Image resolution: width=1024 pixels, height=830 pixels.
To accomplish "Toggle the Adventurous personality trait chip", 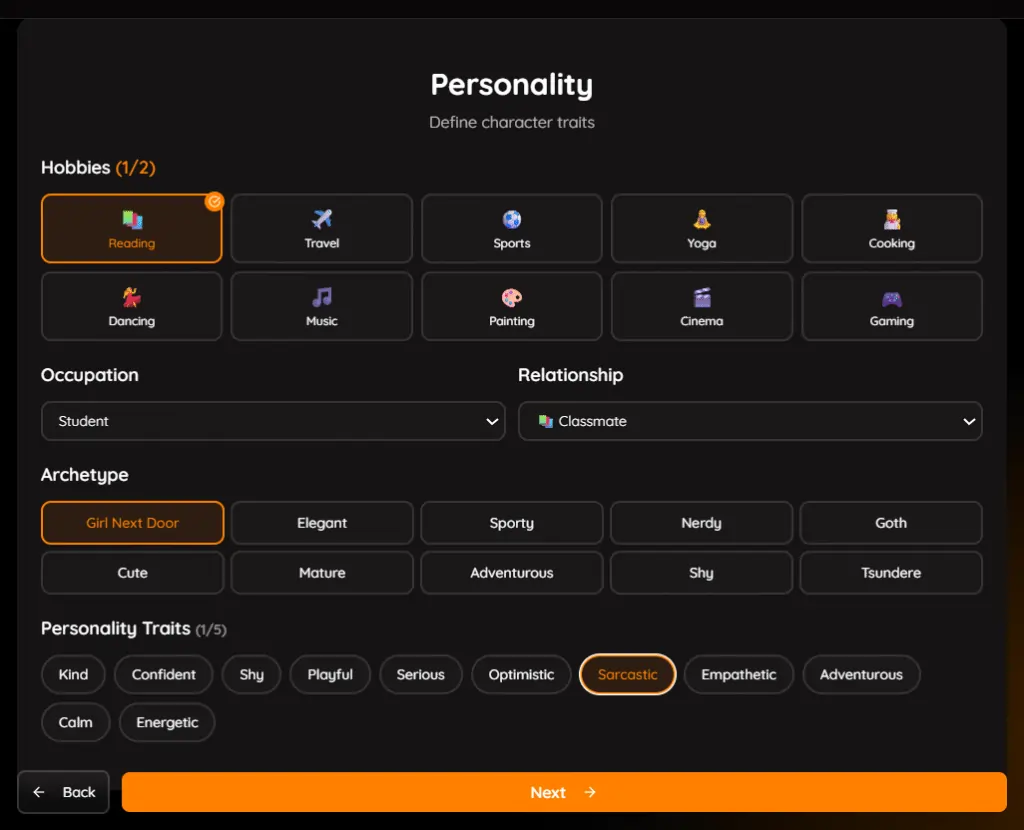I will pos(861,675).
